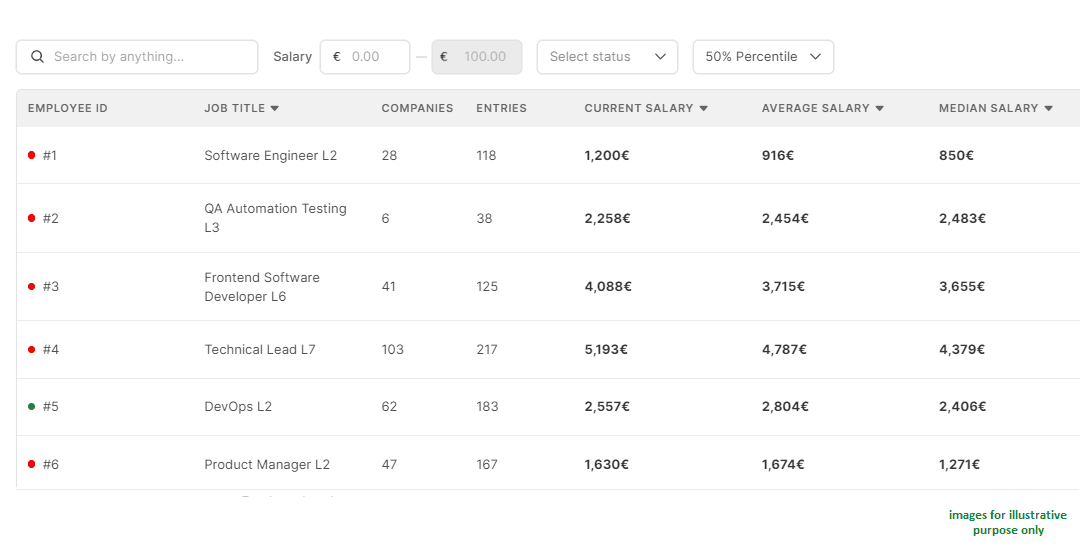
Task: Click the Employee ID column header
Action: tap(67, 108)
